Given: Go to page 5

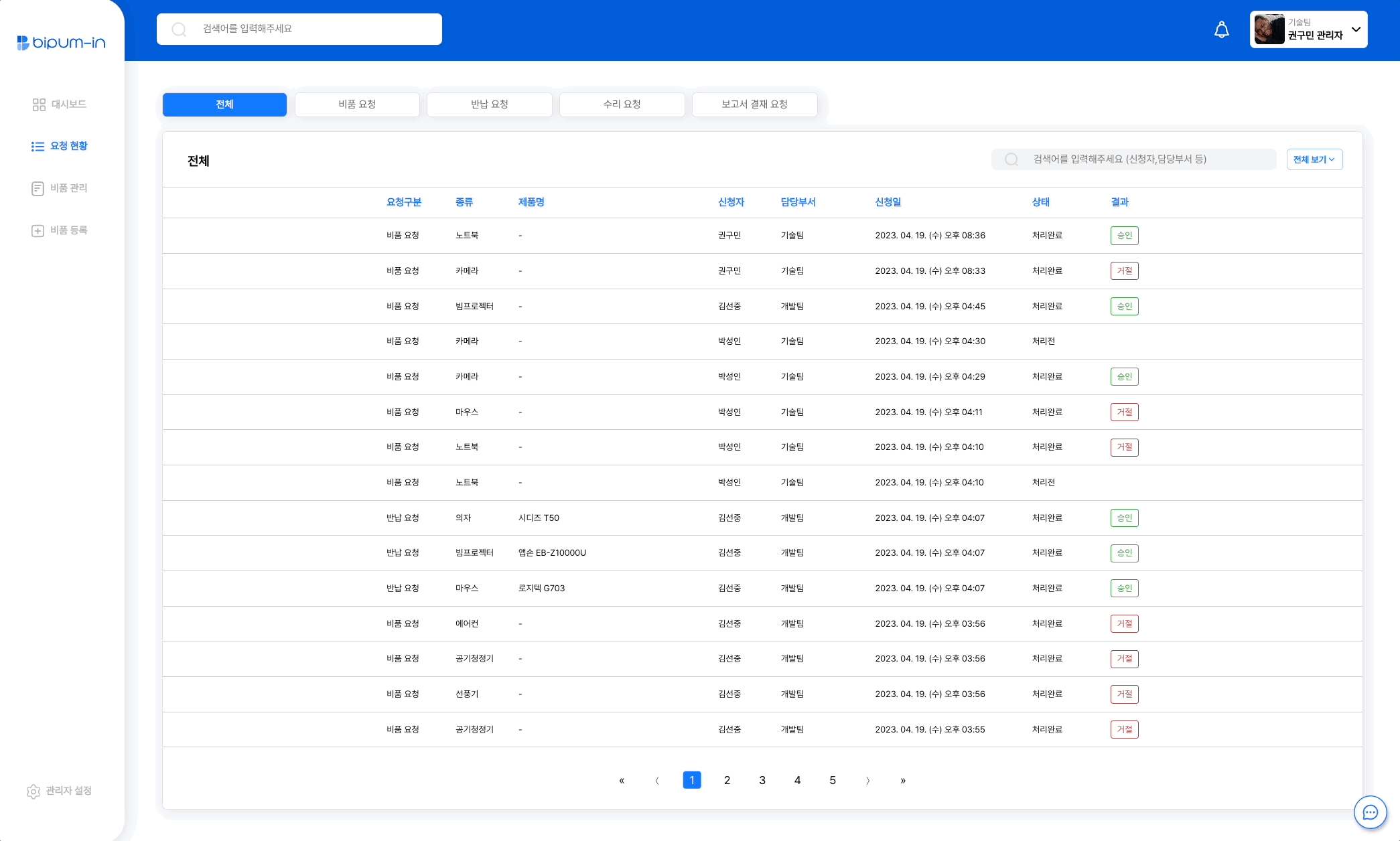Looking at the screenshot, I should (x=833, y=780).
